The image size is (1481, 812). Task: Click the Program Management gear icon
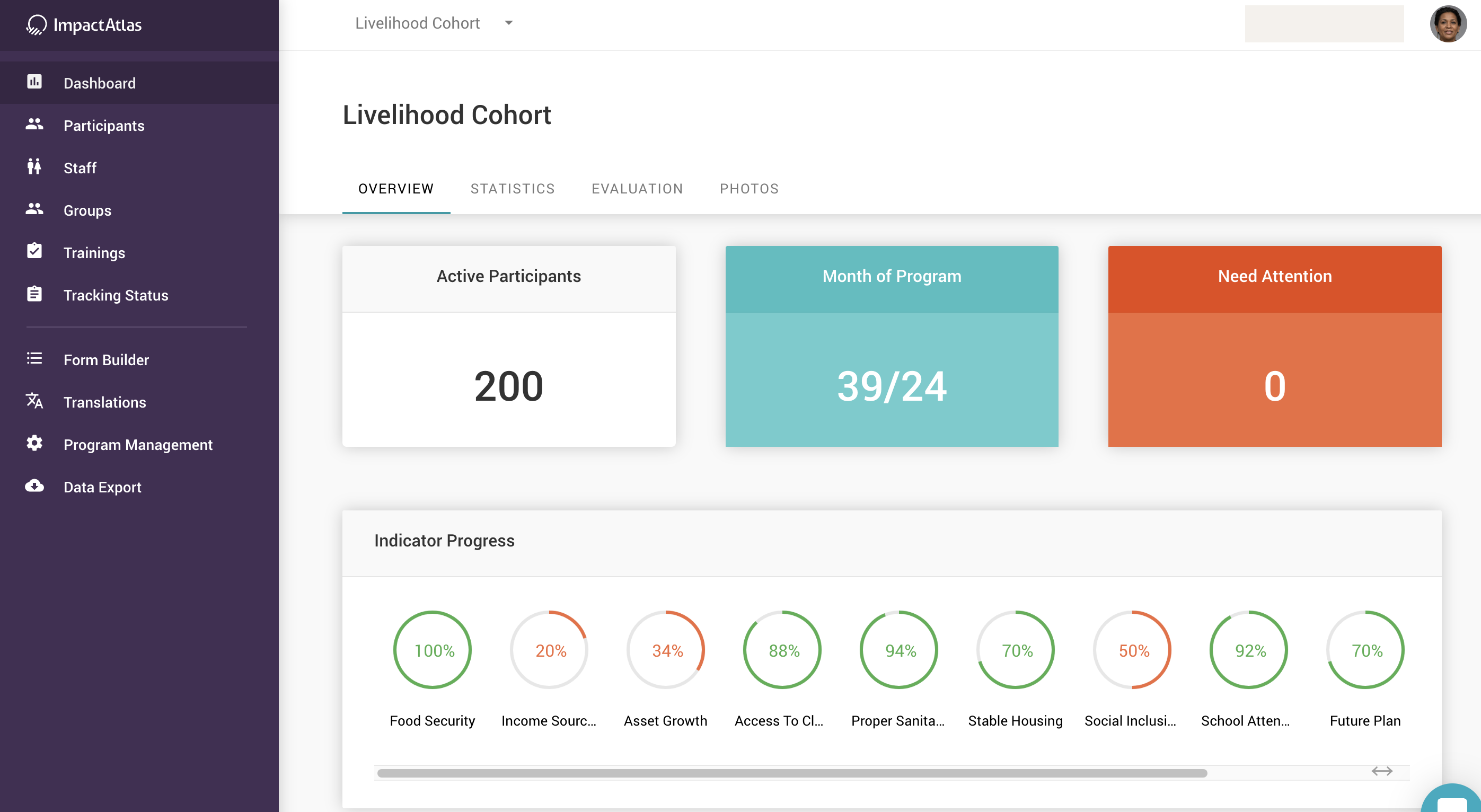[x=34, y=444]
